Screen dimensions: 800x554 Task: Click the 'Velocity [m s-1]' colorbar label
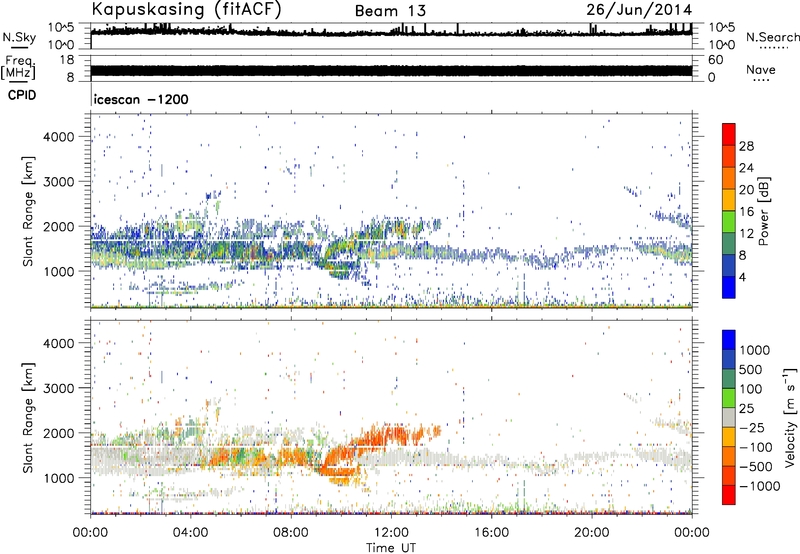(x=790, y=417)
